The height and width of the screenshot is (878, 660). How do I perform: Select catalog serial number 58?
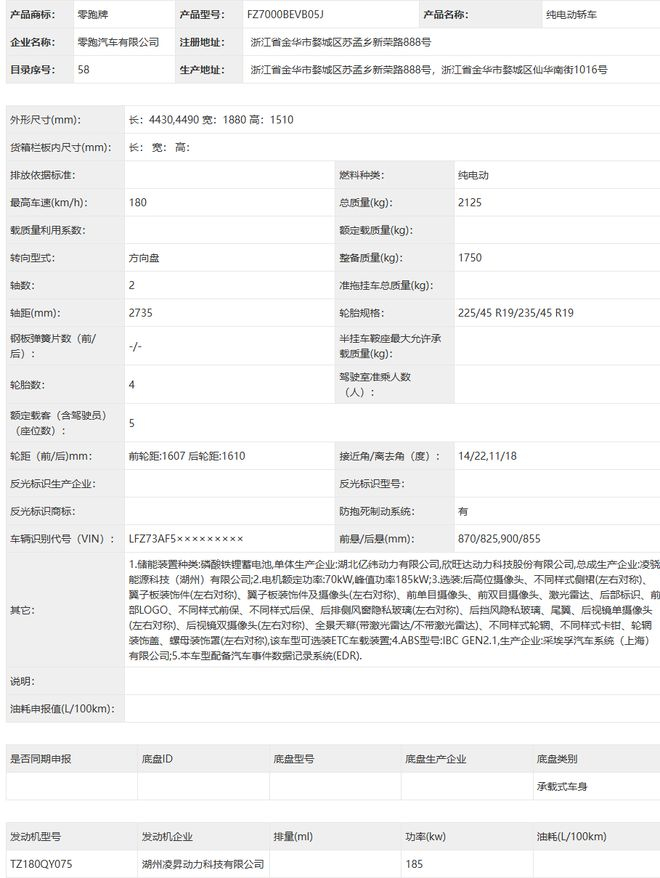click(83, 69)
